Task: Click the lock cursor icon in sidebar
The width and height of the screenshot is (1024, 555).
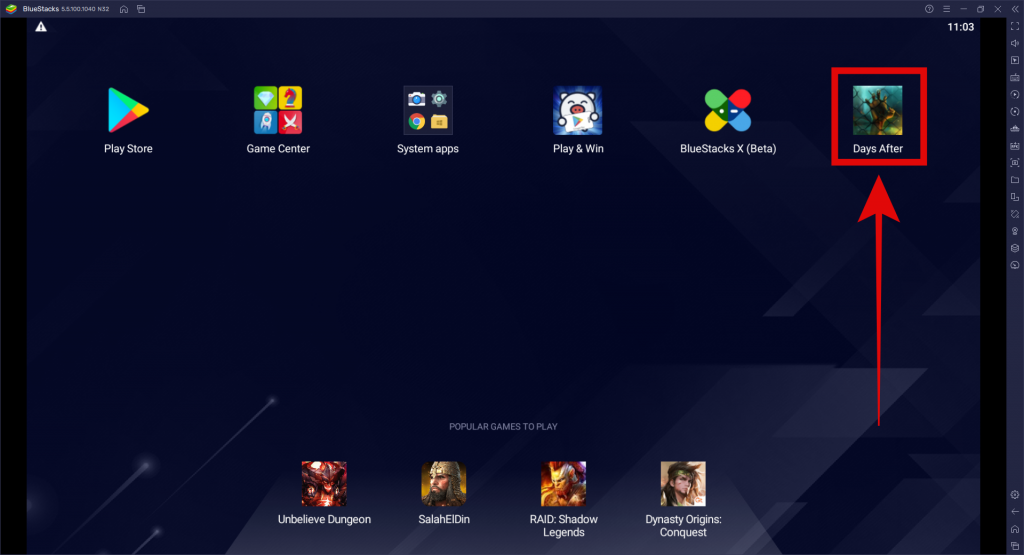Action: point(1015,60)
